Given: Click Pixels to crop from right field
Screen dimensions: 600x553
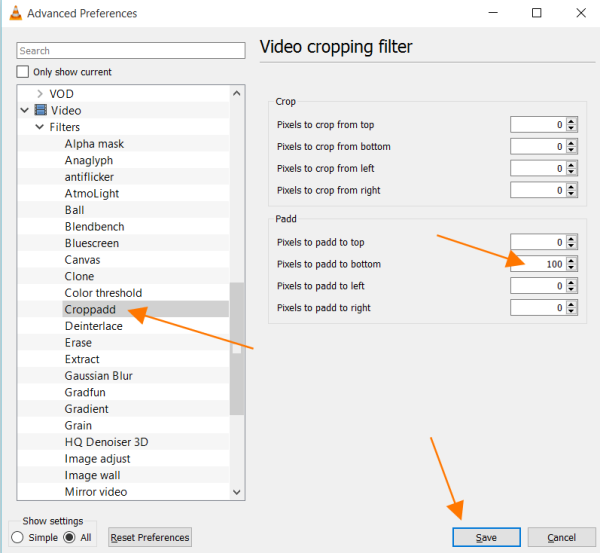Looking at the screenshot, I should 537,190.
